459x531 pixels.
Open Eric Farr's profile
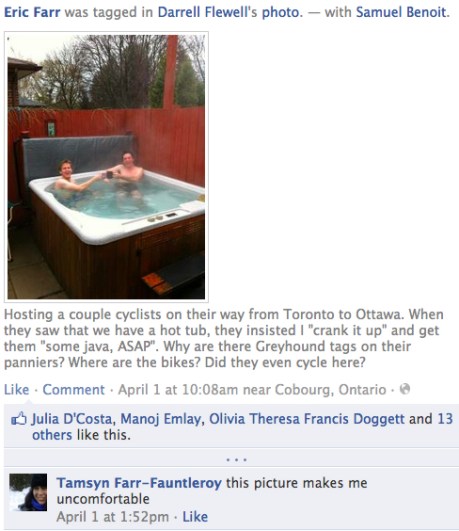[32, 12]
